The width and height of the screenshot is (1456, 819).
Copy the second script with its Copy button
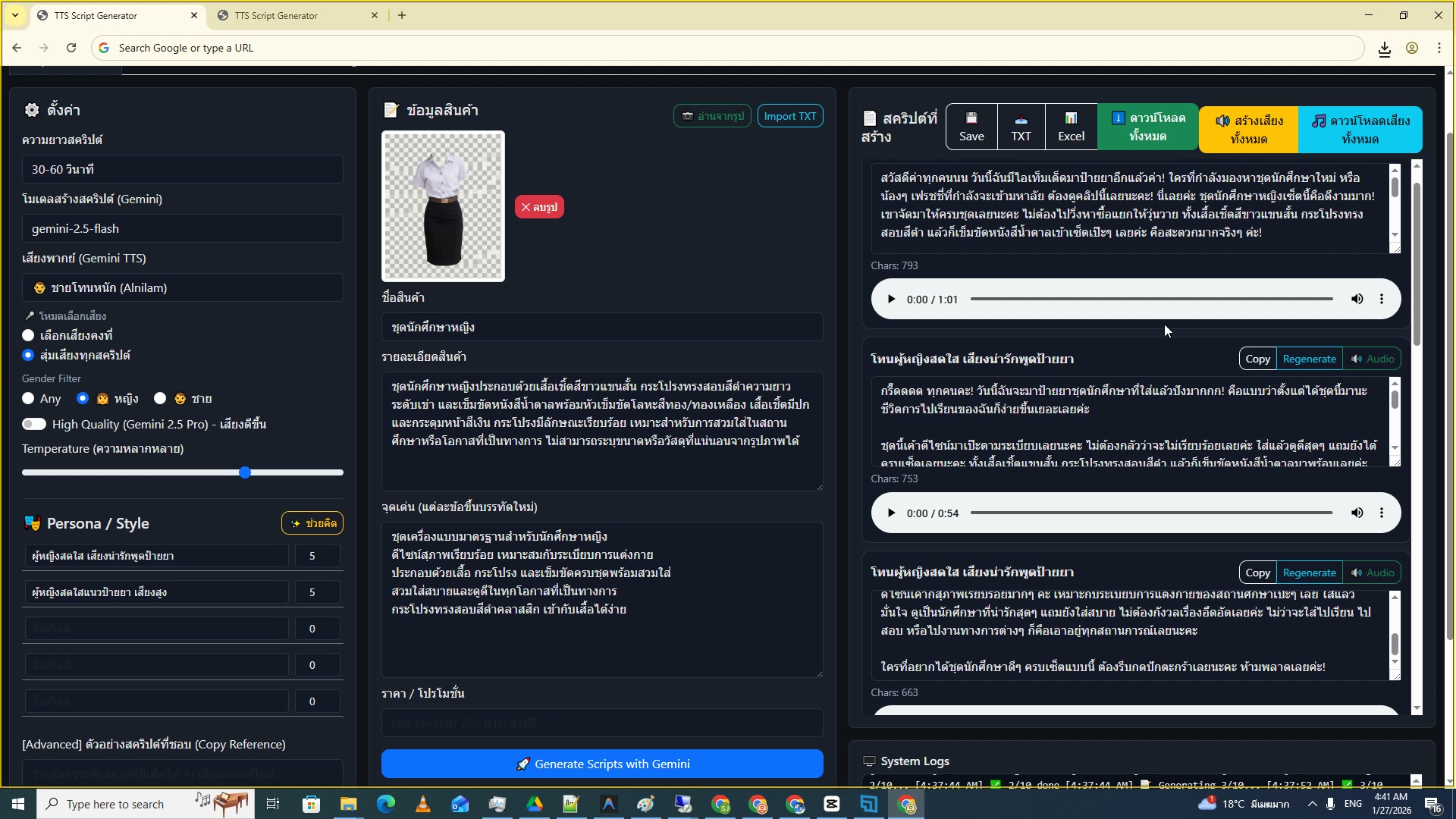coord(1257,358)
